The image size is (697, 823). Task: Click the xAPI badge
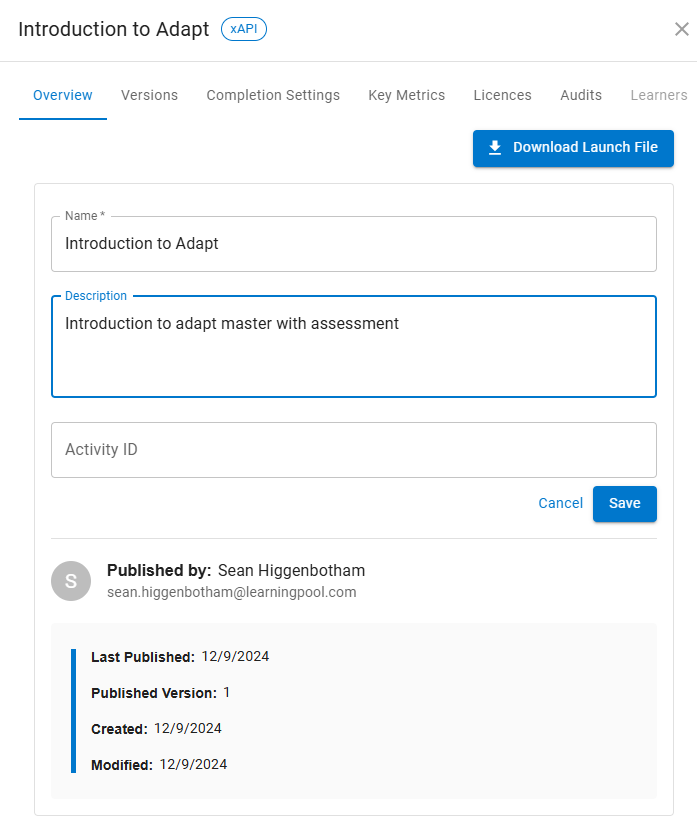pyautogui.click(x=244, y=29)
